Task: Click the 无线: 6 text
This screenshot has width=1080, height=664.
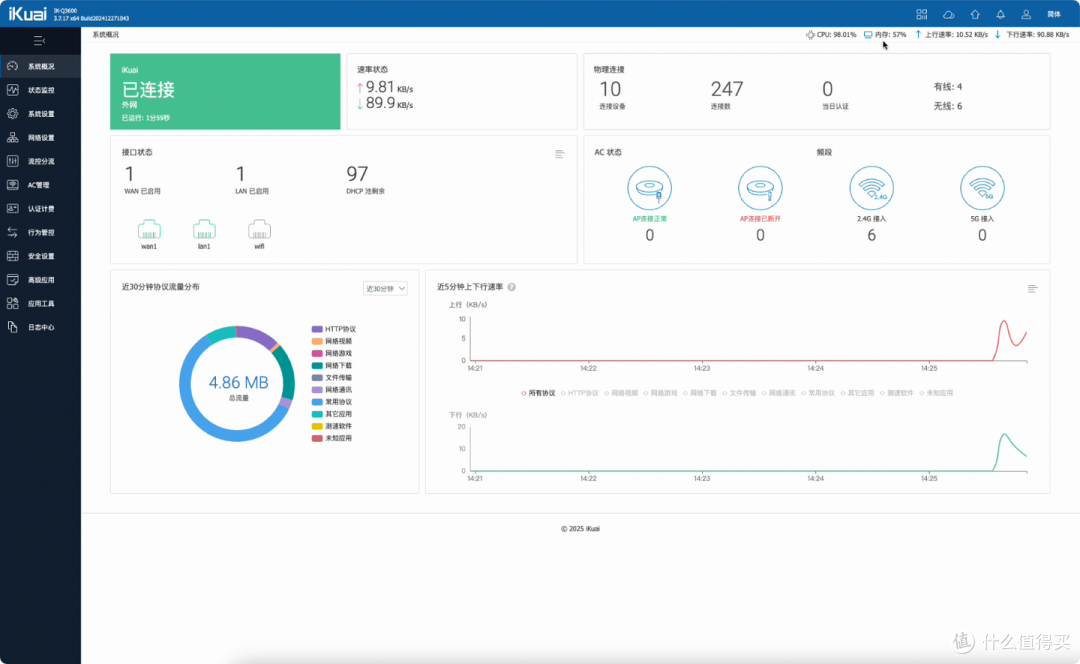Action: click(x=948, y=106)
